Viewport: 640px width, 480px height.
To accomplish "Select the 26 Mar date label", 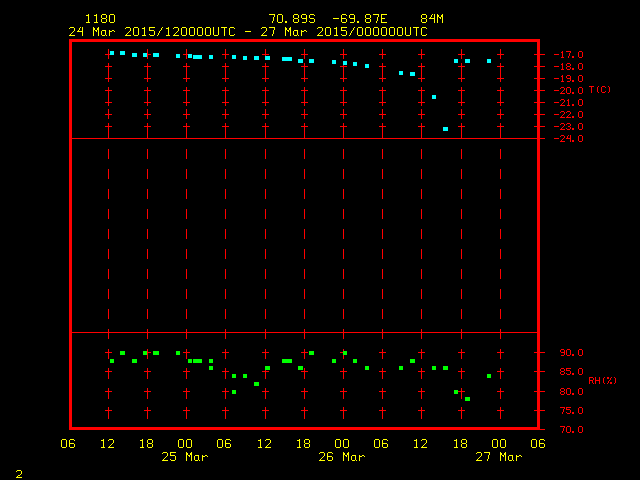I will [x=342, y=457].
